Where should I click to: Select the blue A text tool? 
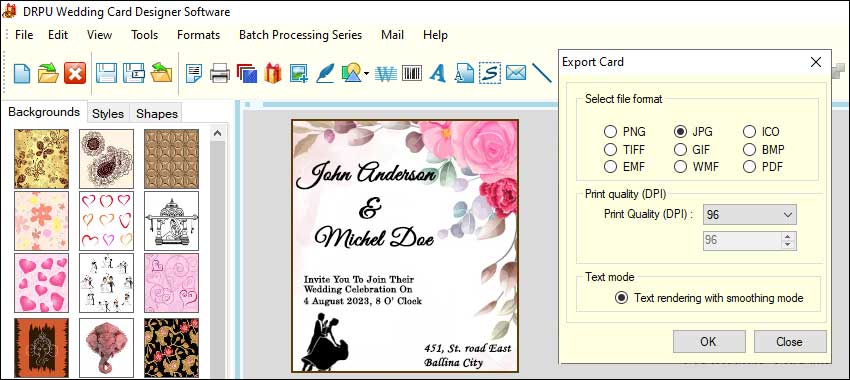click(438, 73)
